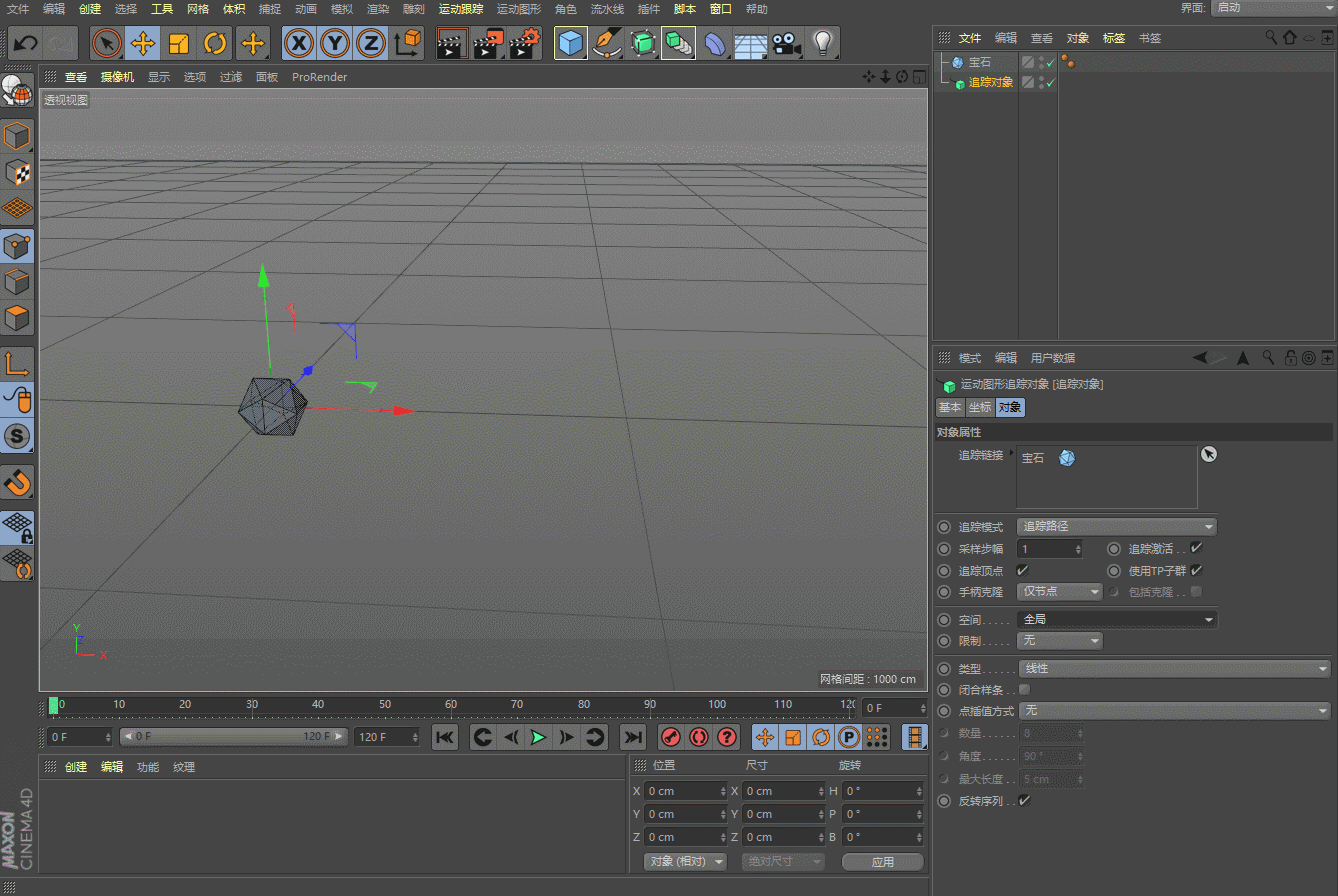
Task: Click the Undo arrow icon
Action: (x=25, y=44)
